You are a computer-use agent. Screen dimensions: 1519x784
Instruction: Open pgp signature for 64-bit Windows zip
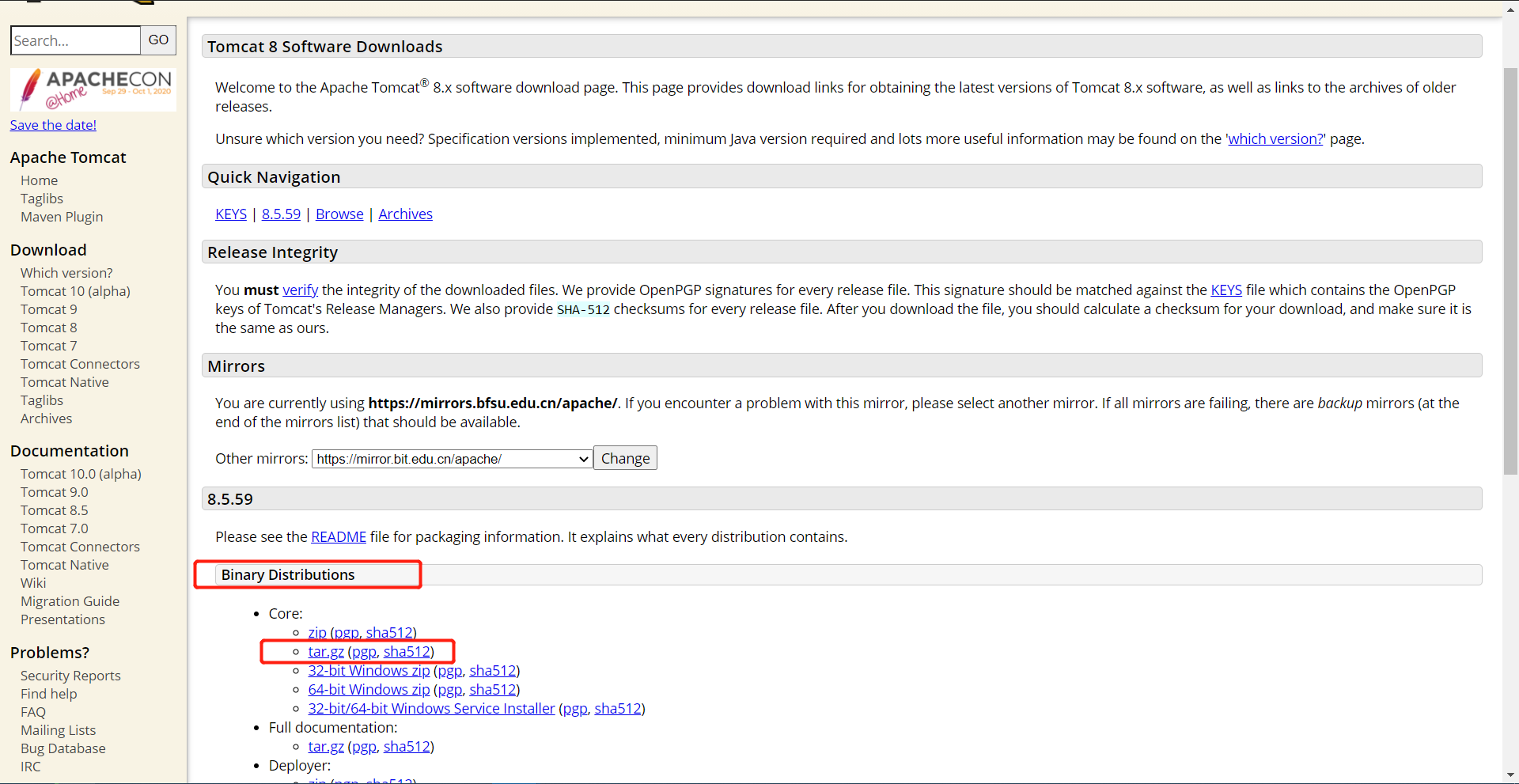(x=450, y=690)
